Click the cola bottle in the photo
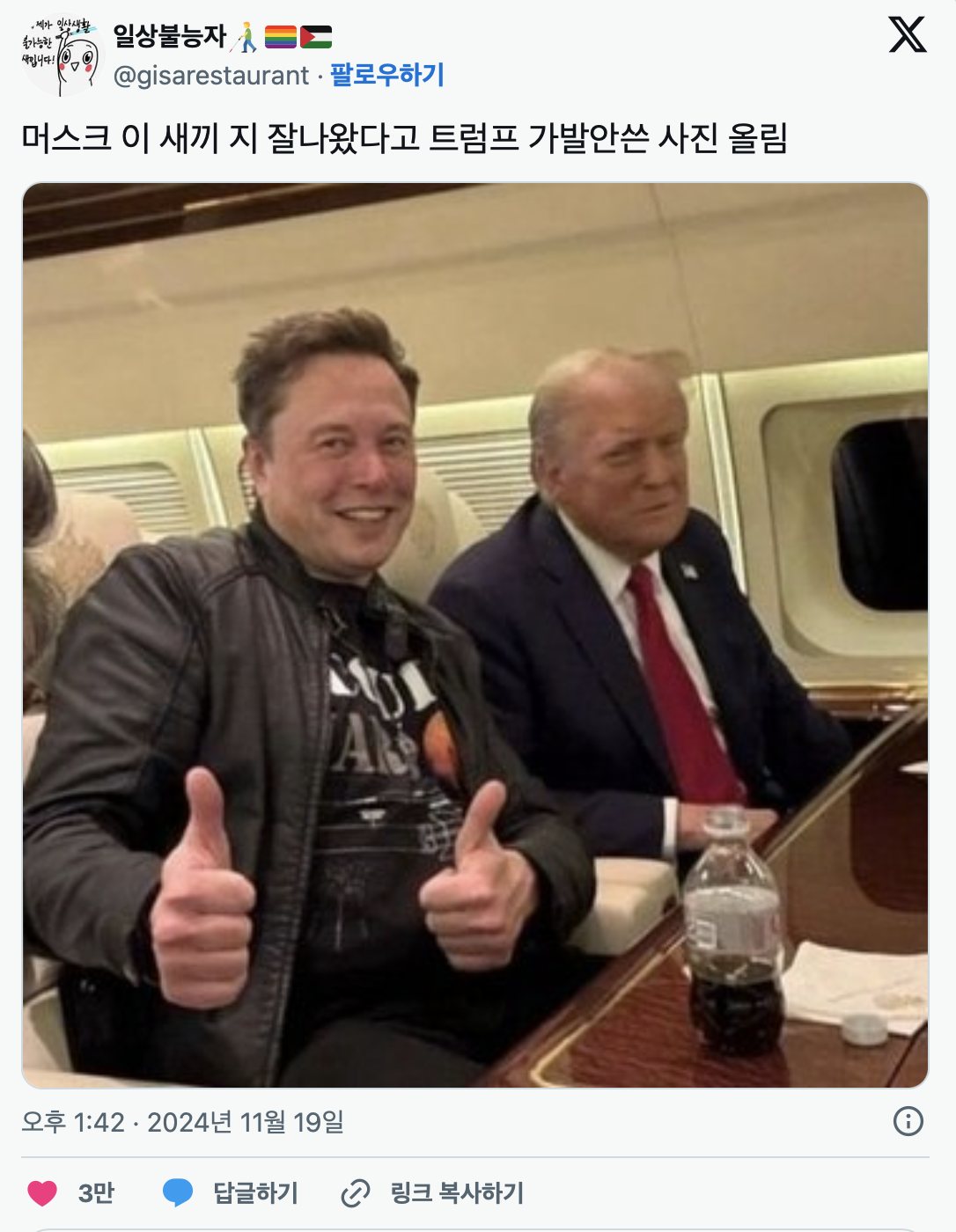The image size is (956, 1232). [x=734, y=931]
